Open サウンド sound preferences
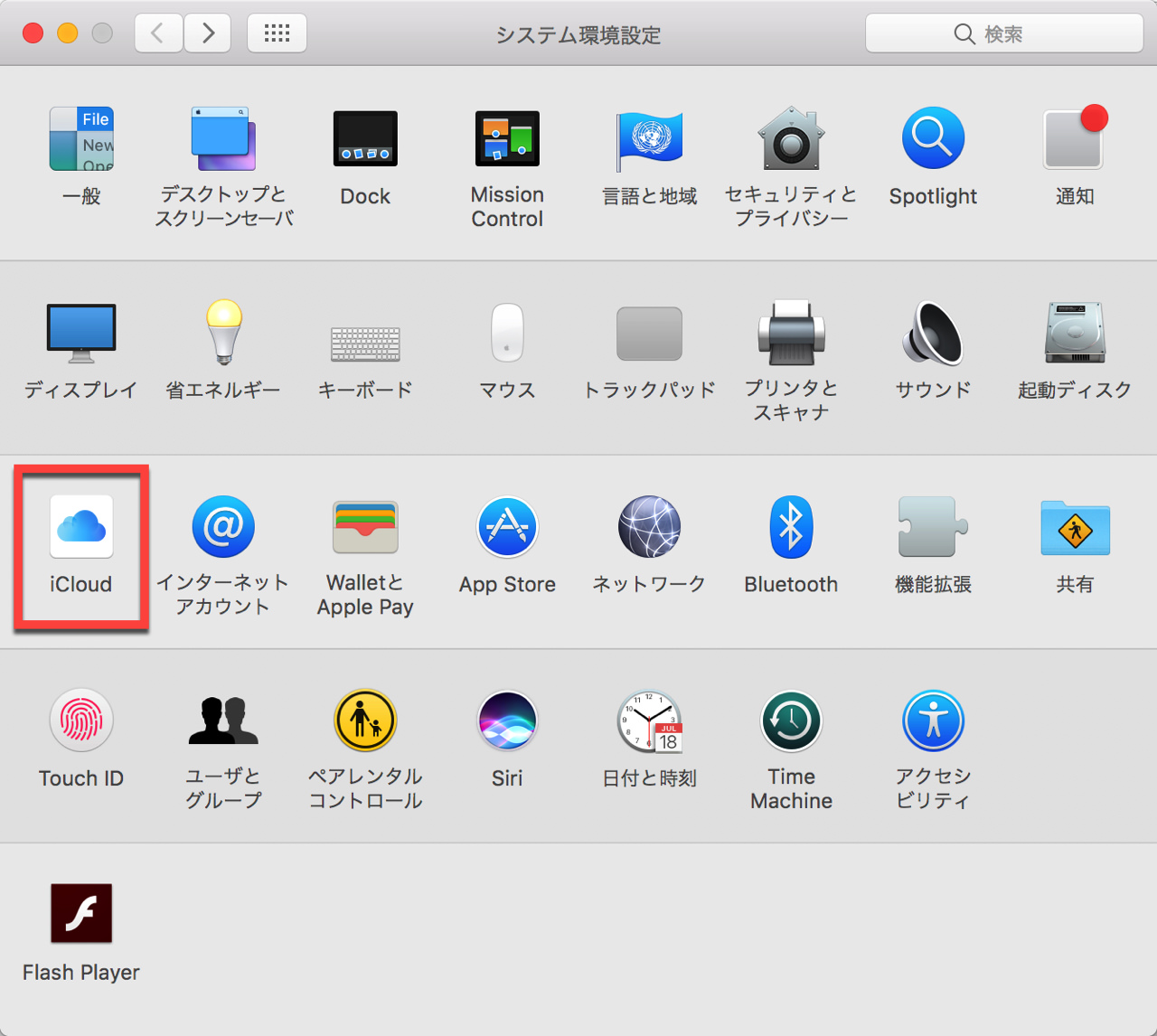 click(933, 333)
